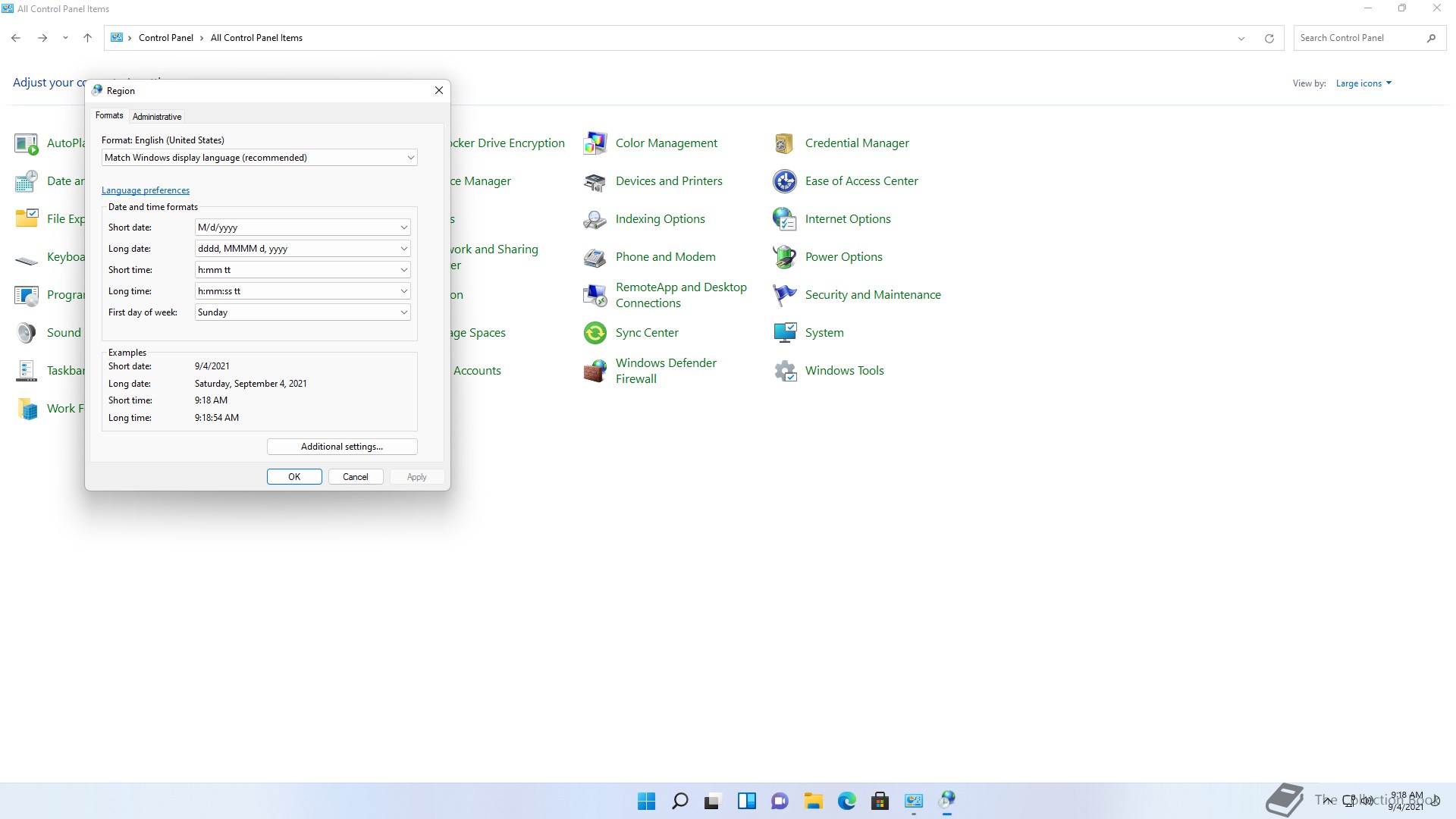The image size is (1456, 819).
Task: Open the View by Large icons dropdown
Action: tap(1363, 83)
